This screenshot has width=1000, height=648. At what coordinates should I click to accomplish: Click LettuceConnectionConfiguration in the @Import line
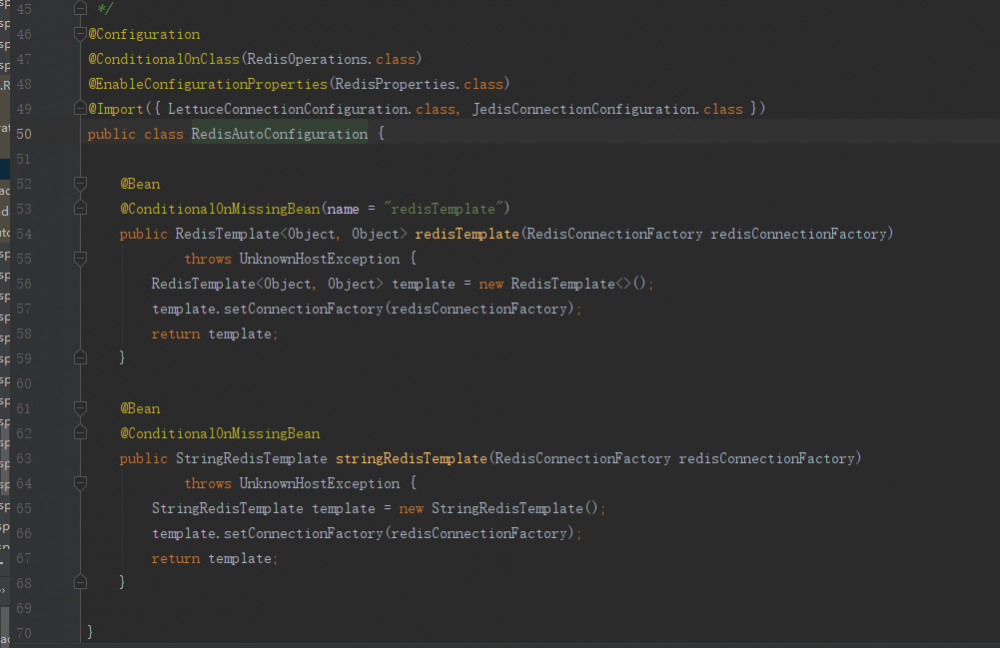(288, 109)
